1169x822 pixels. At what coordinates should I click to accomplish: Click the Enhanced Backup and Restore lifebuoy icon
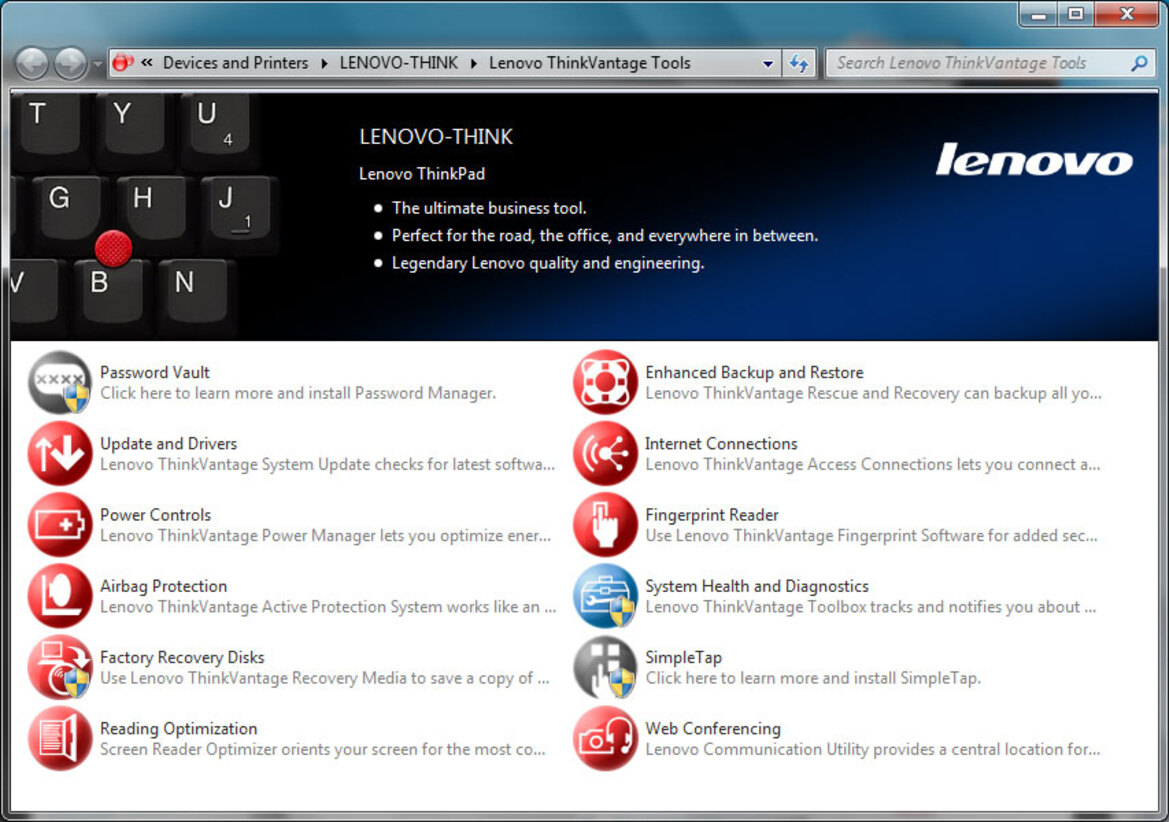[605, 382]
